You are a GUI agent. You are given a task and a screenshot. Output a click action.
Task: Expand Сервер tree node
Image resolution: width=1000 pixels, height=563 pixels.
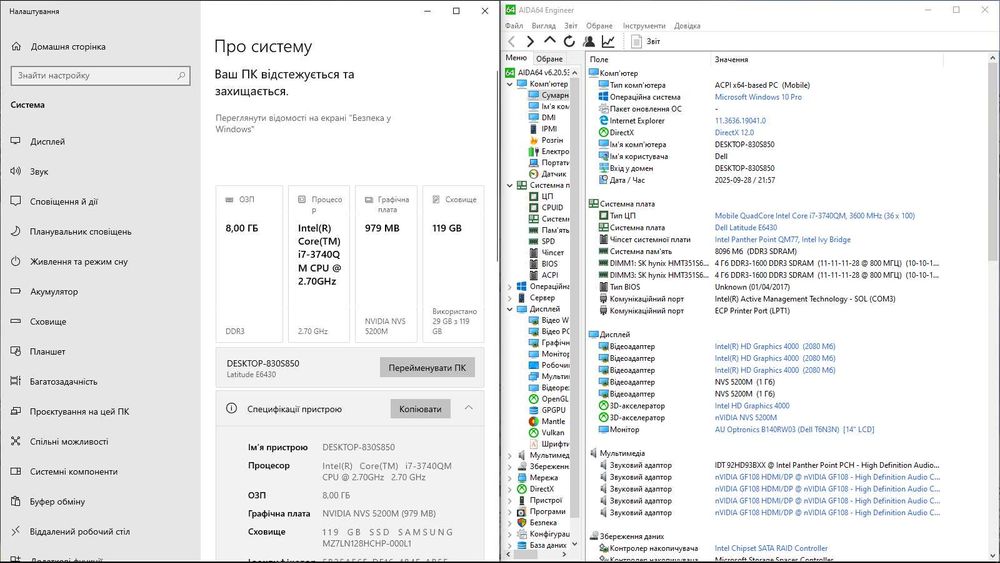pos(510,298)
